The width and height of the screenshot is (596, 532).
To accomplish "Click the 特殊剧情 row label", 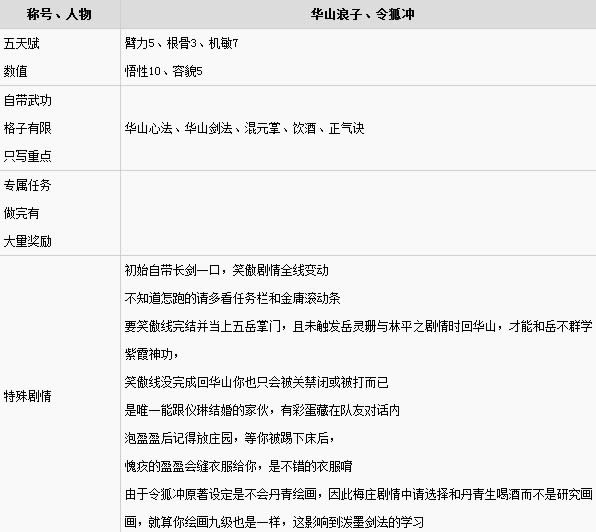I will pyautogui.click(x=27, y=396).
